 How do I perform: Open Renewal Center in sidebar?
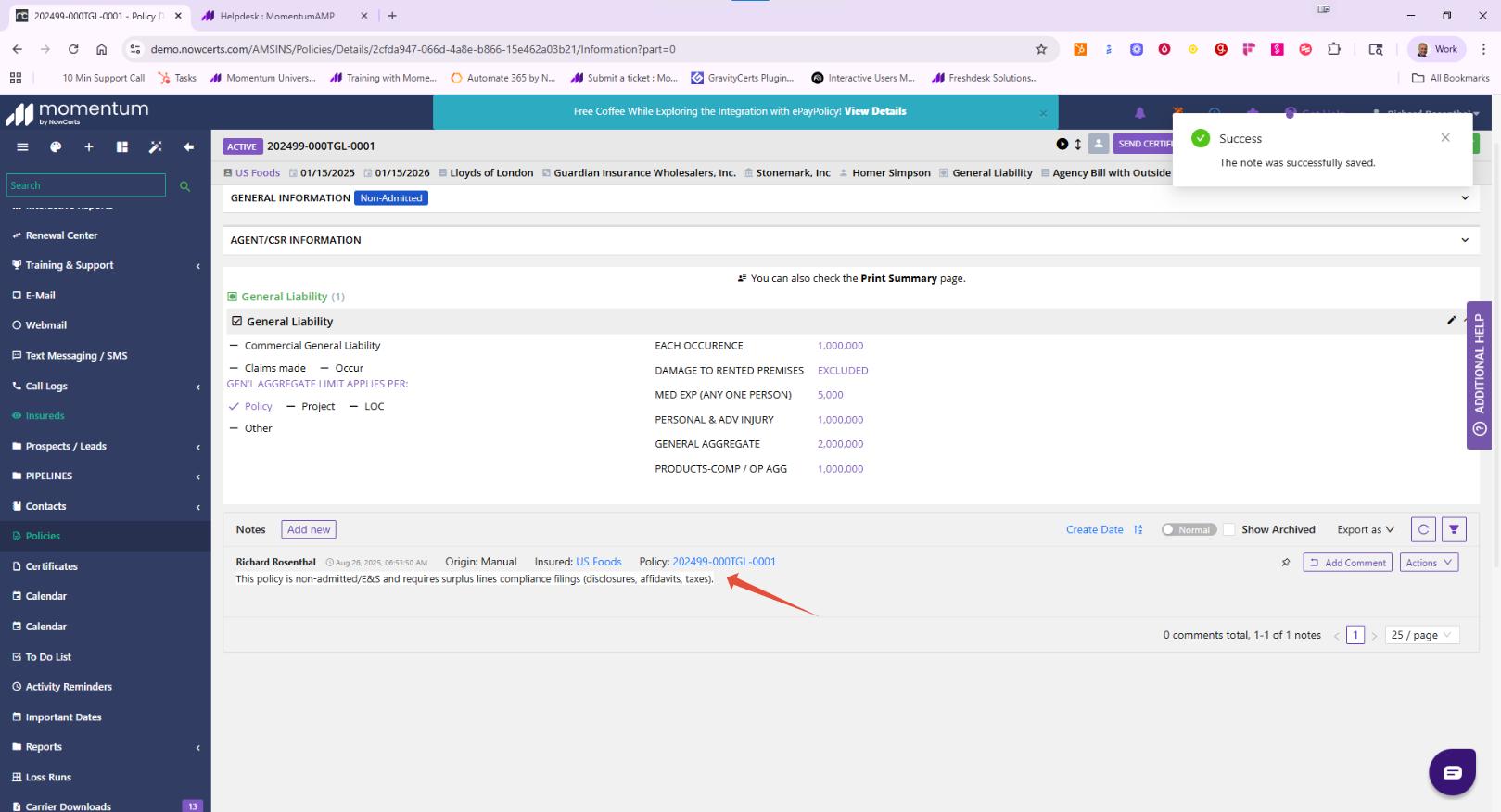coord(61,235)
